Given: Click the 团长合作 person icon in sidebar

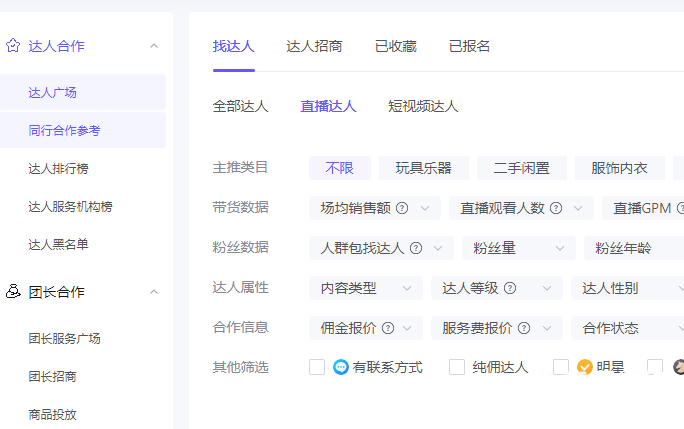Looking at the screenshot, I should point(13,291).
